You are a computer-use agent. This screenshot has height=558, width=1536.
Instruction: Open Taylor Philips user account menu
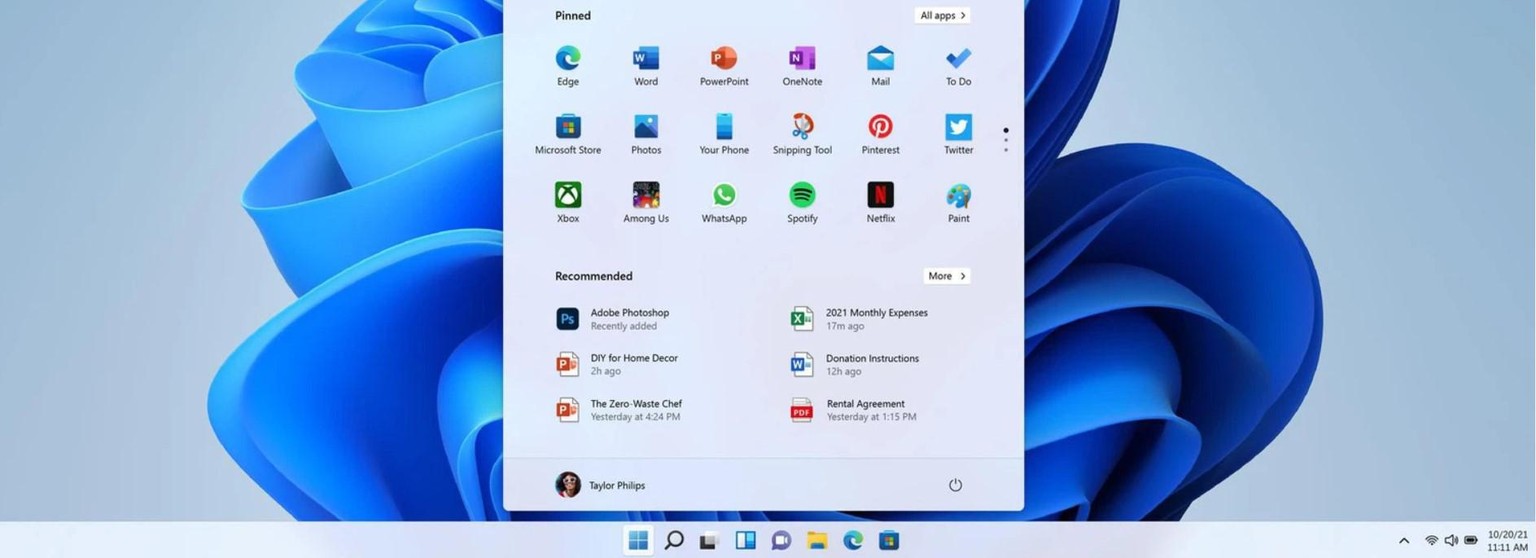[601, 485]
